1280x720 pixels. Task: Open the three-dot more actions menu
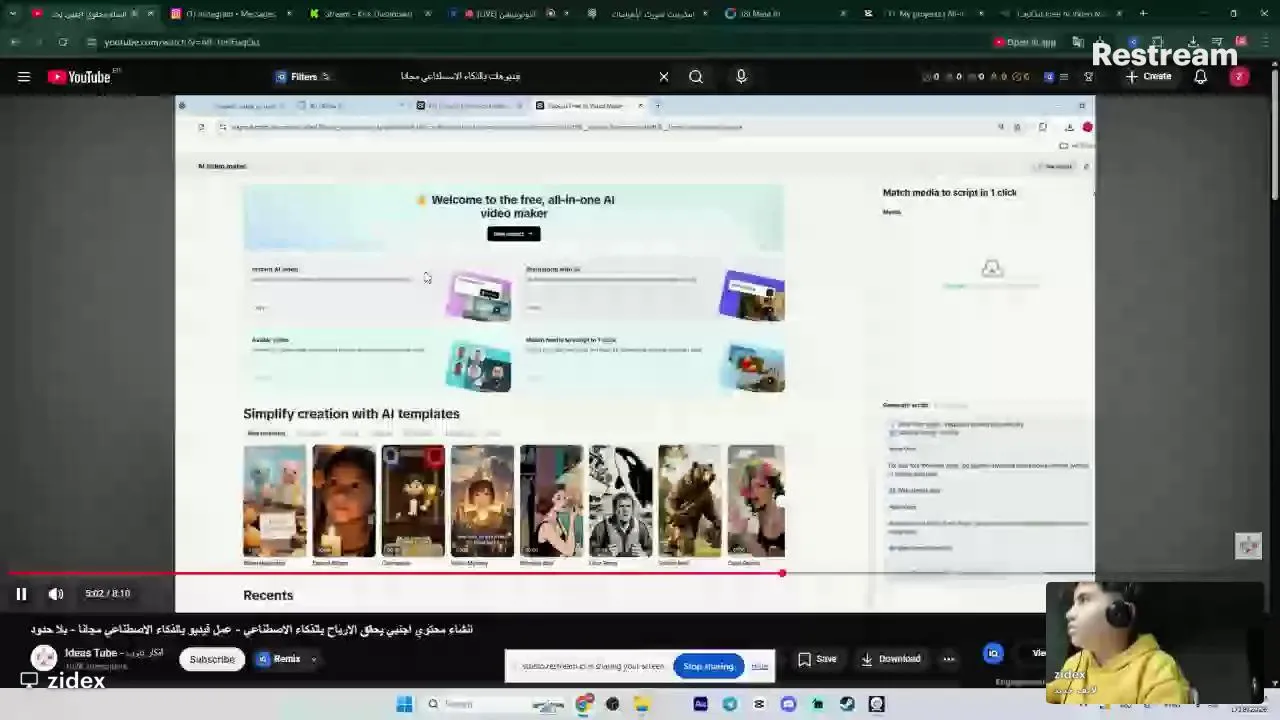click(948, 659)
